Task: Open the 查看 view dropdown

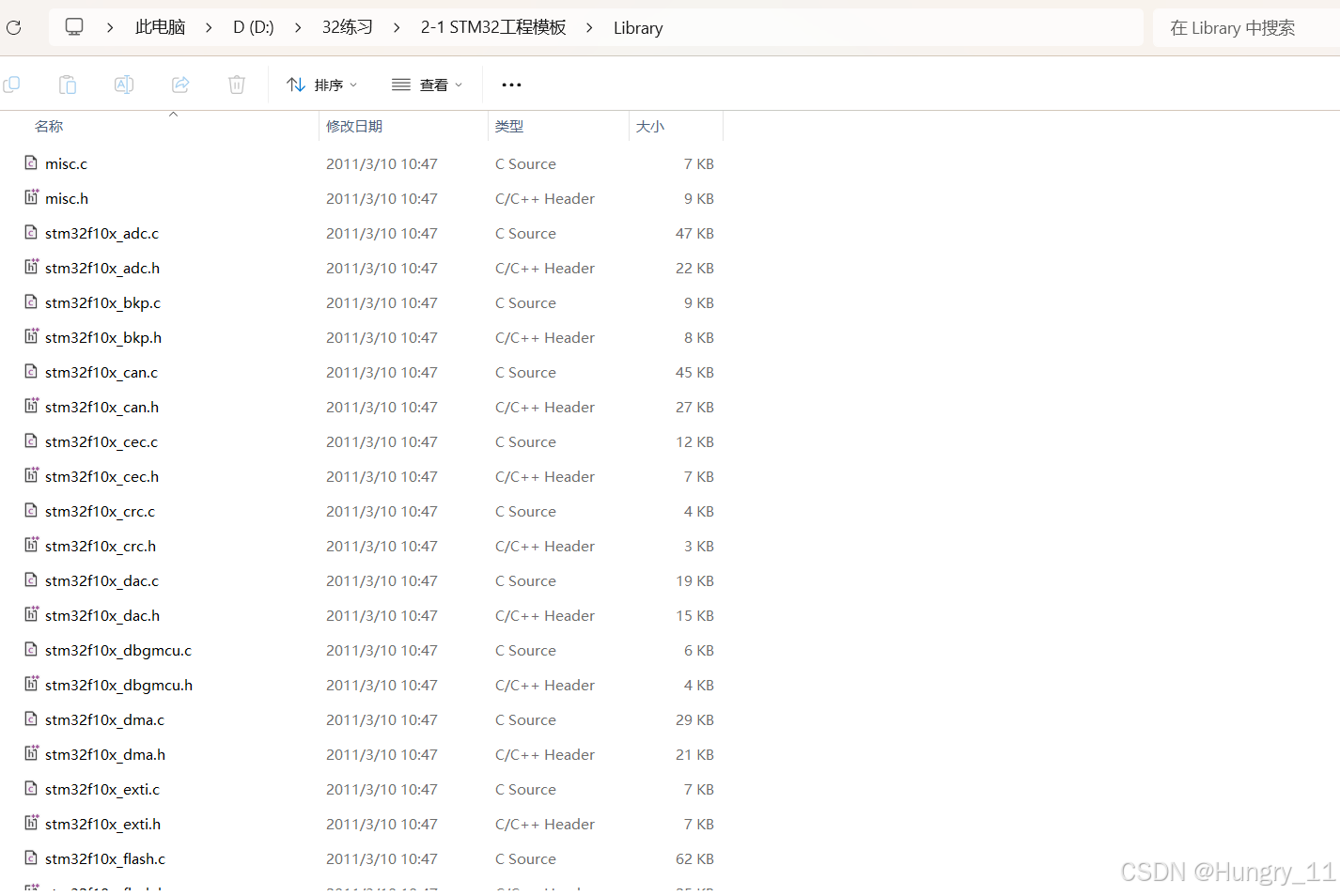Action: point(428,85)
